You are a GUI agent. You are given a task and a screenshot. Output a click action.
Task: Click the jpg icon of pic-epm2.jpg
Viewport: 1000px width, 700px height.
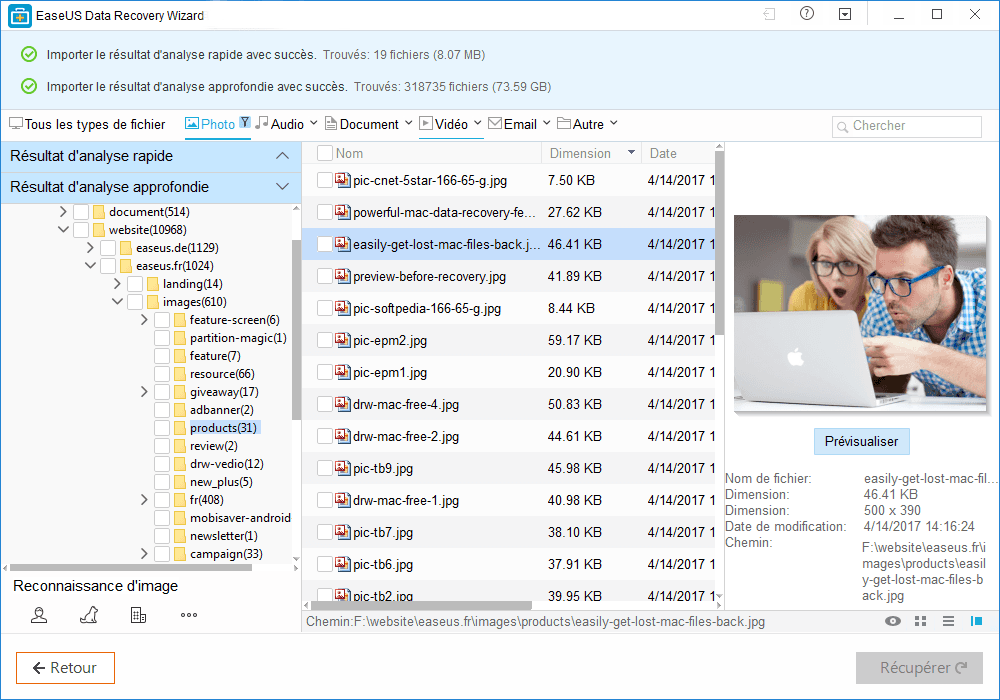(343, 340)
